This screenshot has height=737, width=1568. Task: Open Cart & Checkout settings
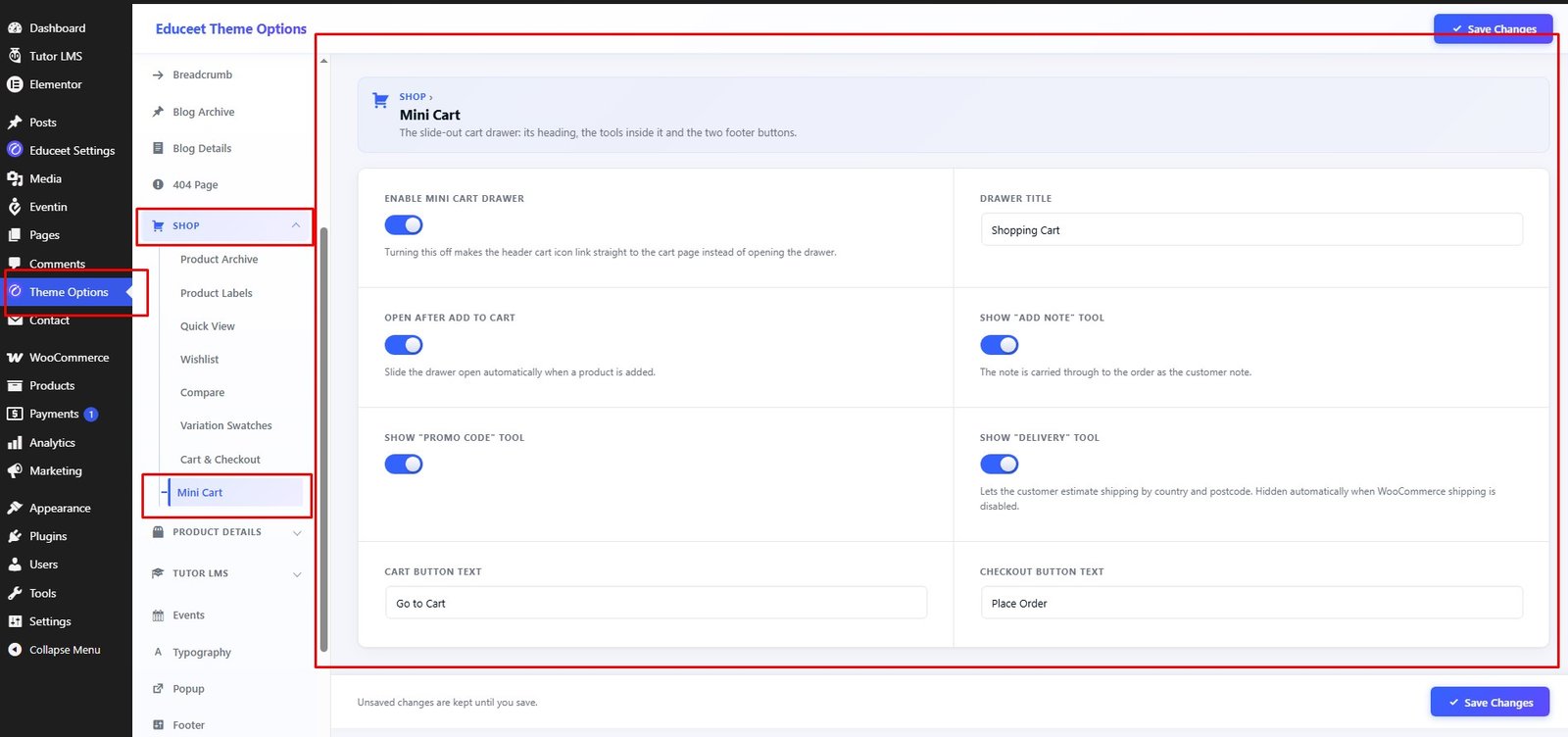[220, 460]
